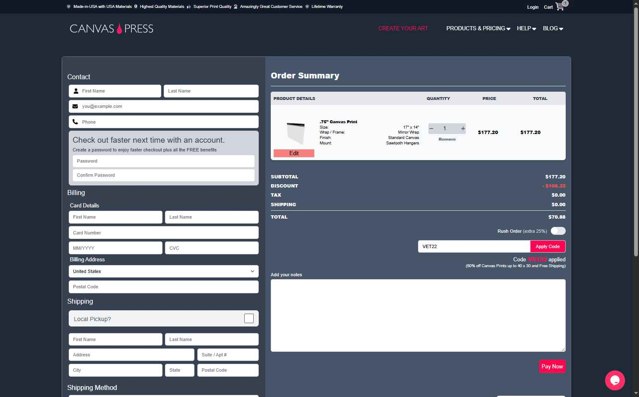639x397 pixels.
Task: Click the Card Details First Name field
Action: pyautogui.click(x=115, y=217)
